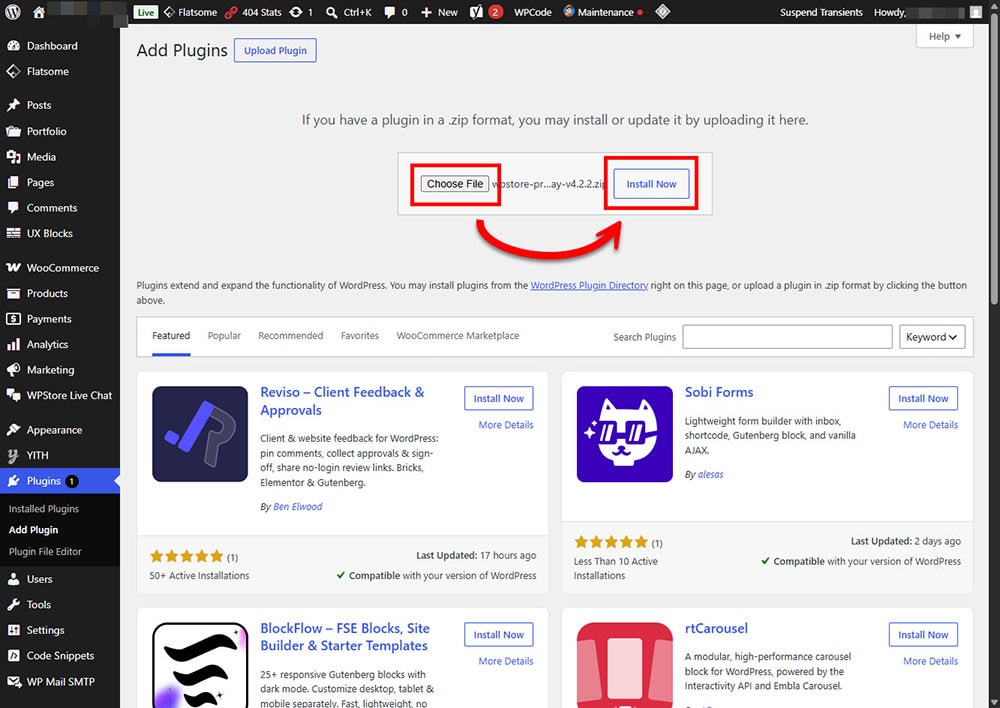Open the New content menu
The width and height of the screenshot is (1000, 708).
pos(439,12)
